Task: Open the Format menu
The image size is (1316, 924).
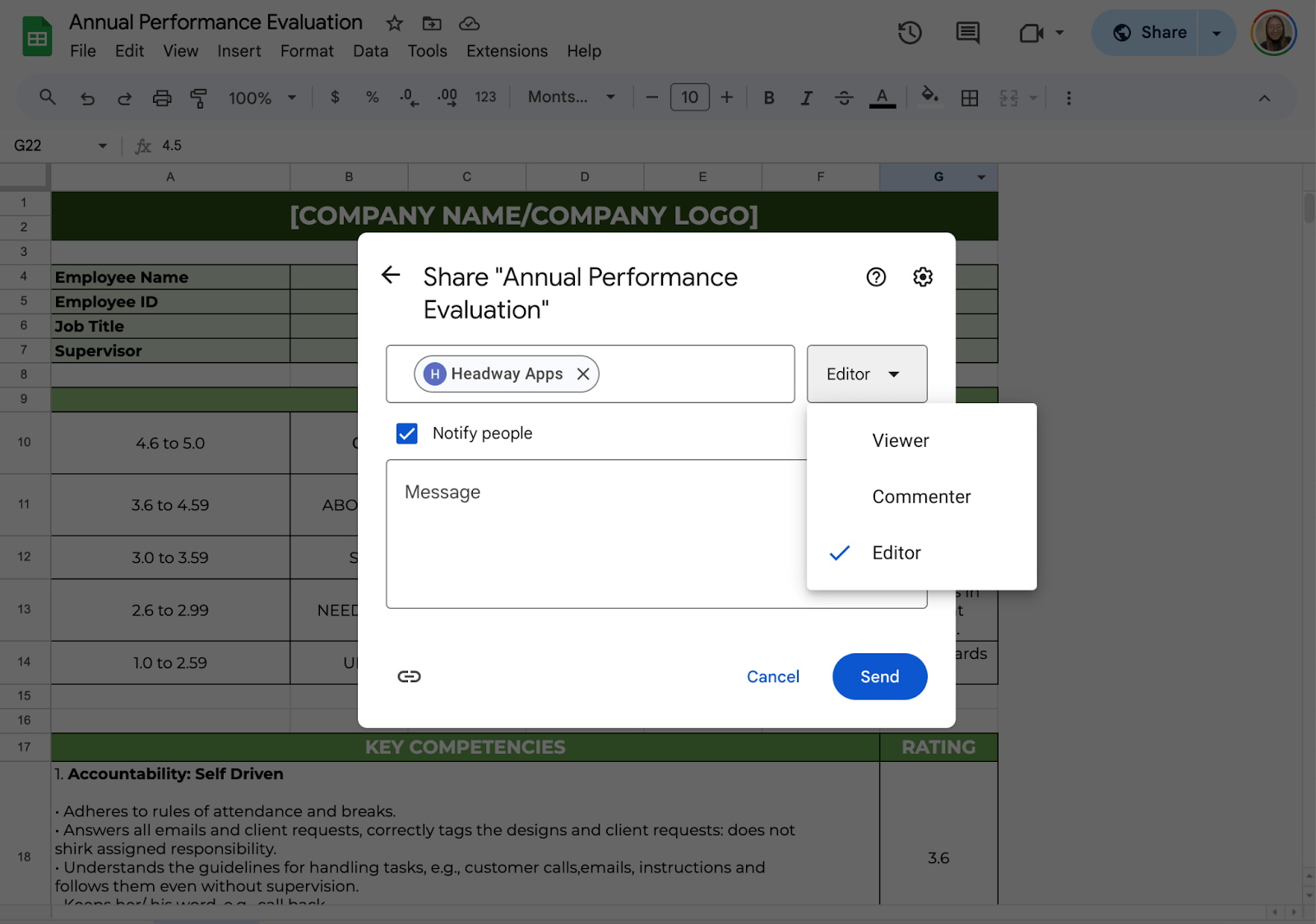Action: pyautogui.click(x=307, y=51)
